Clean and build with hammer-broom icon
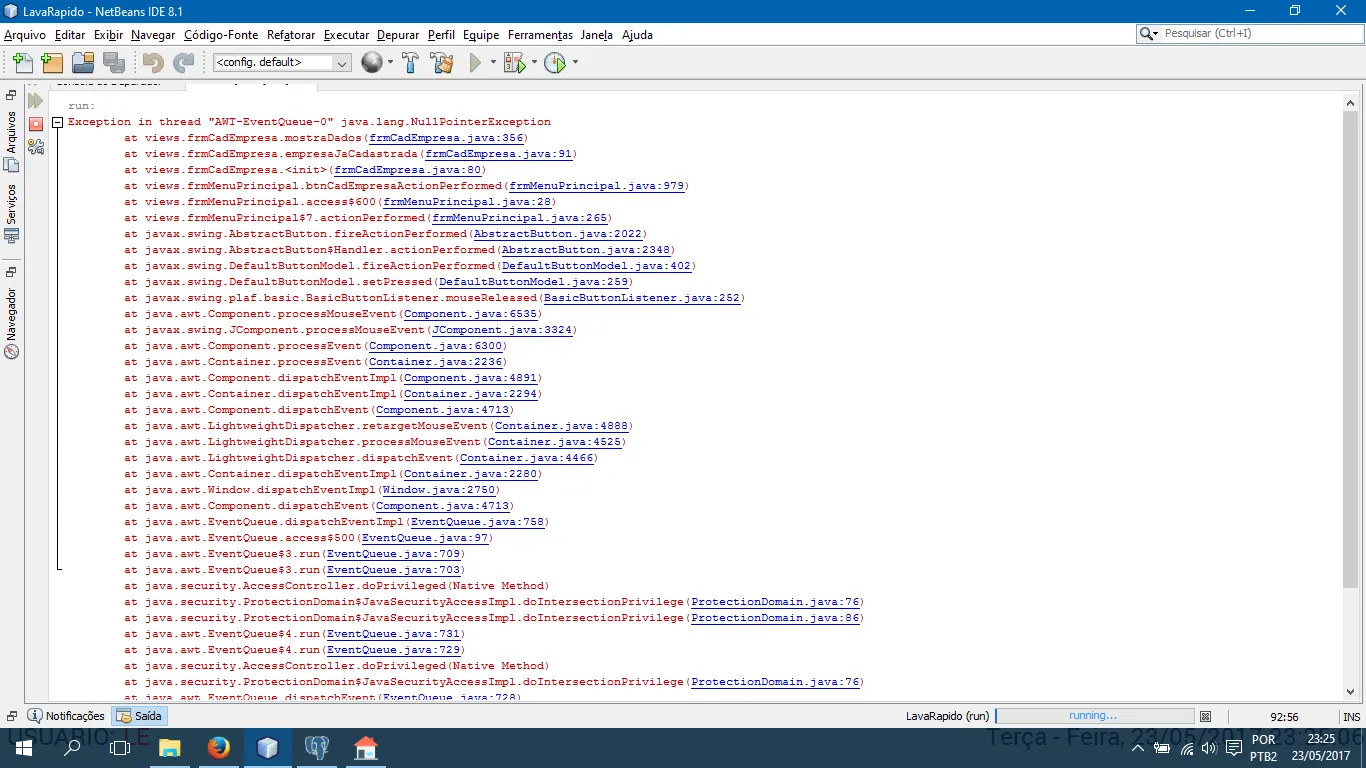 (441, 63)
